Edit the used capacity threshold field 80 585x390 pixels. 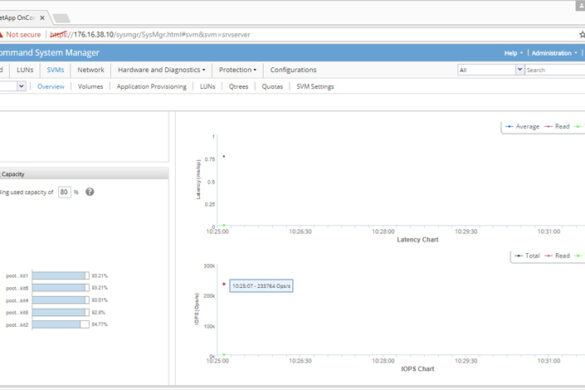(x=64, y=192)
